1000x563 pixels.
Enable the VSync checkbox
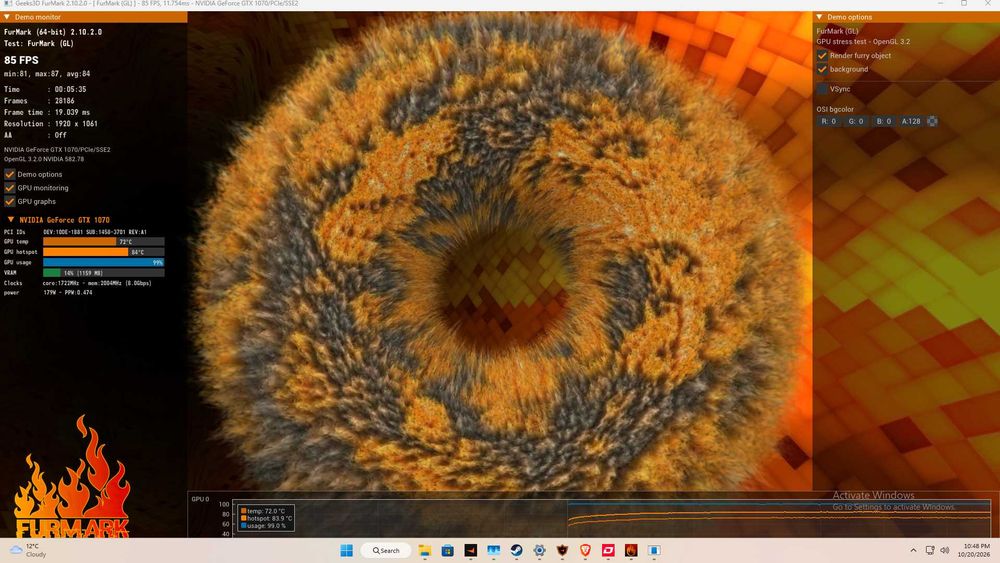[x=822, y=89]
